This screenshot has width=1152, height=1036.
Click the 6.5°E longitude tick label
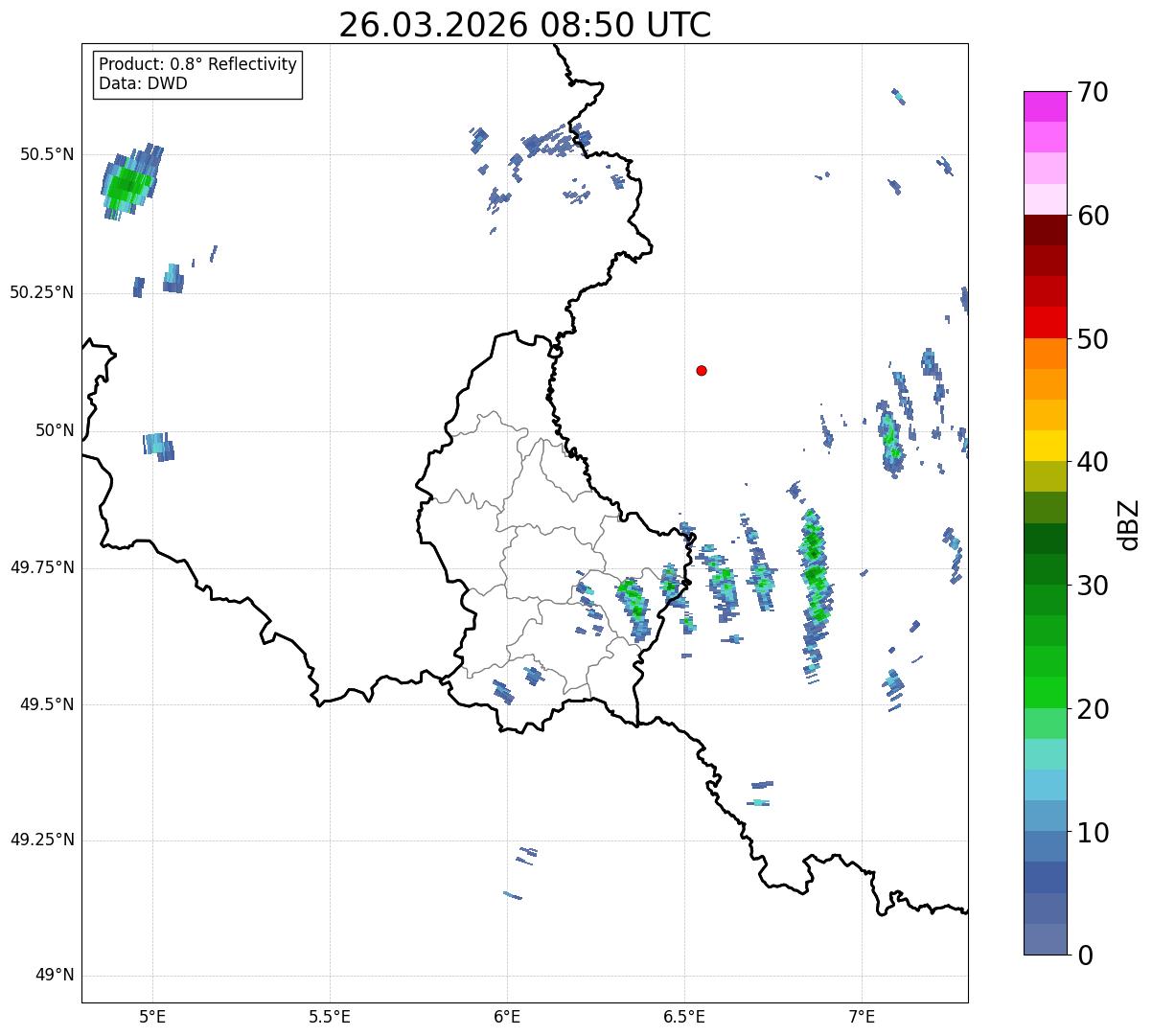684,1016
